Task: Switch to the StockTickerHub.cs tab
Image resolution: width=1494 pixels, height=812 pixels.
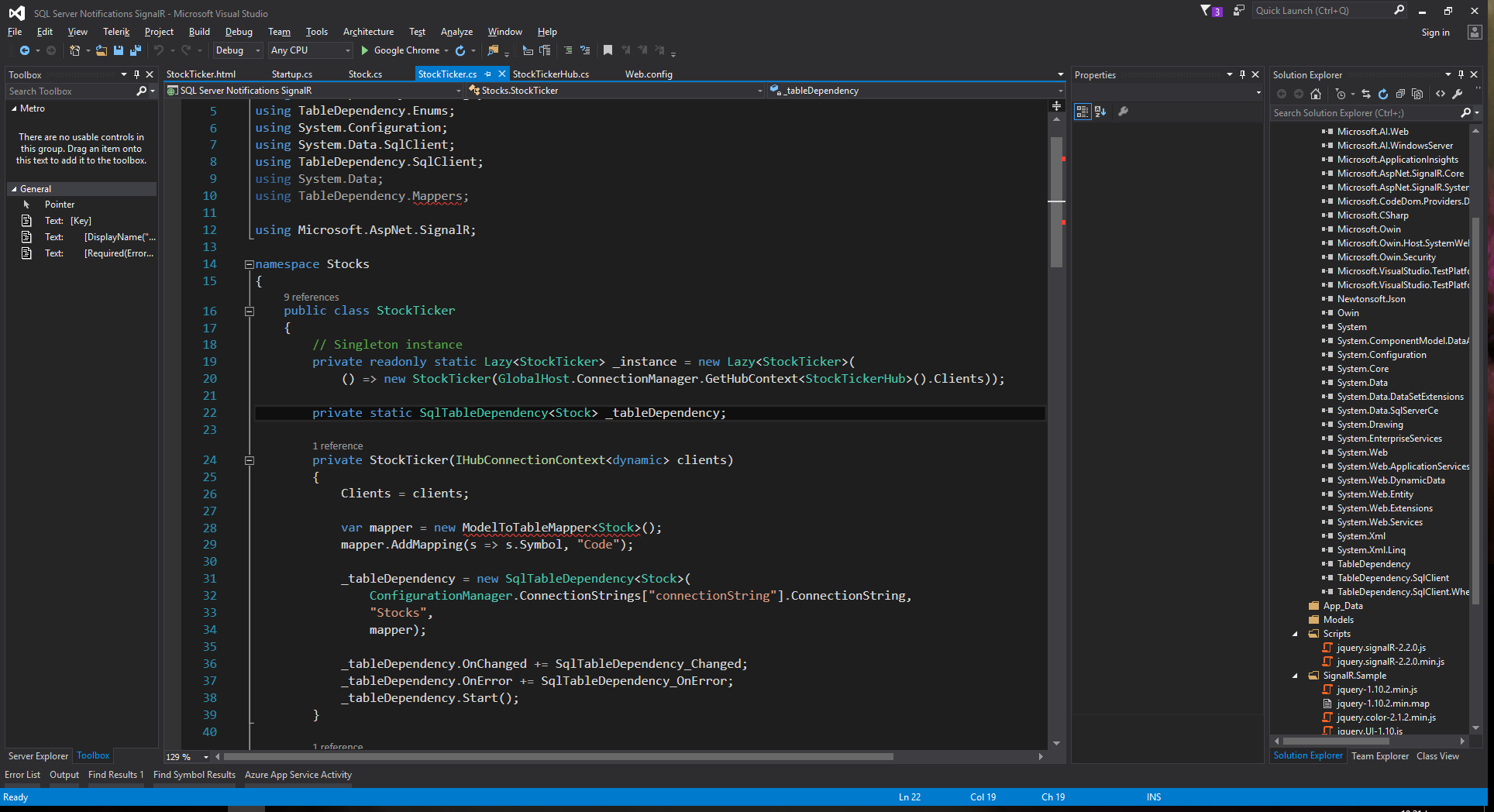Action: [x=551, y=74]
